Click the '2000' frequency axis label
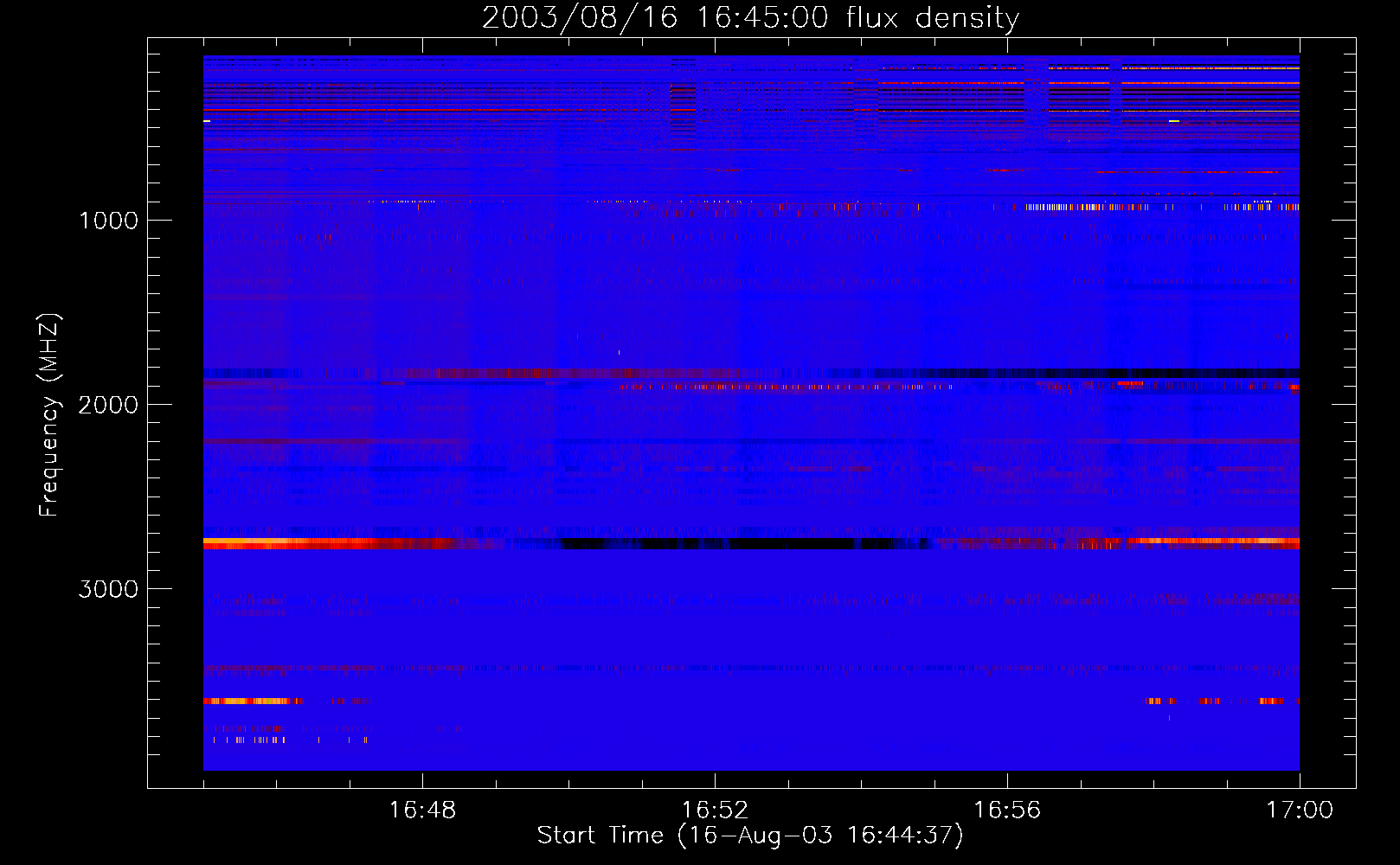The width and height of the screenshot is (1400, 865). pyautogui.click(x=108, y=405)
